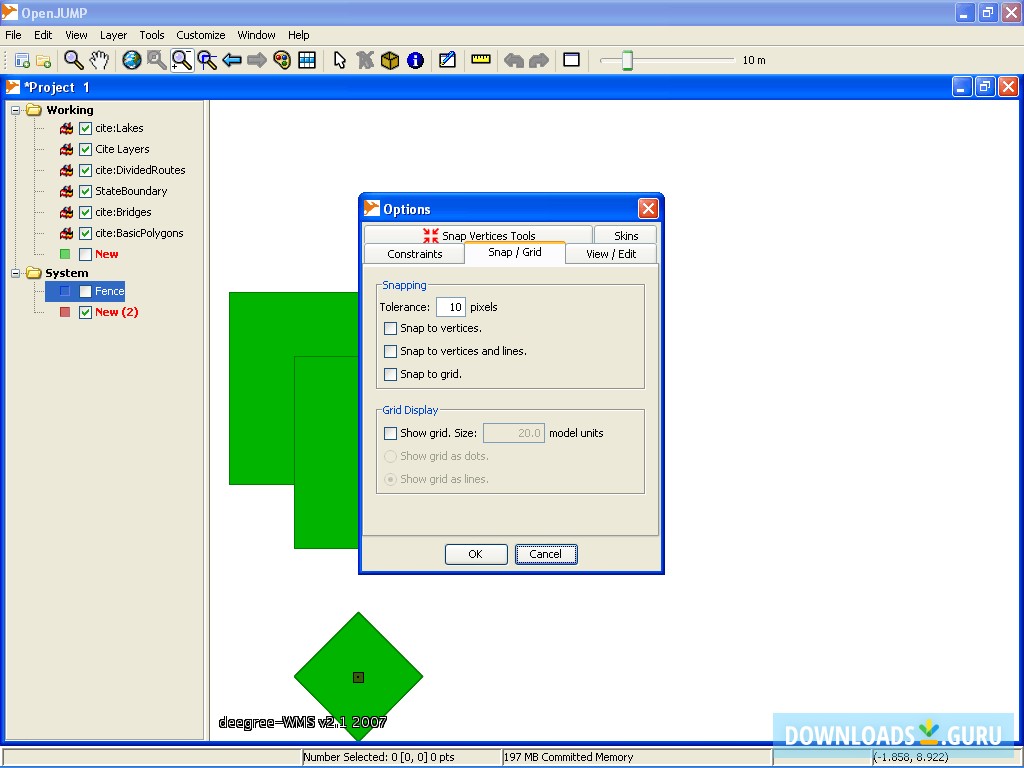Screen dimensions: 1024x768
Task: Show the Fence layer
Action: click(x=86, y=291)
